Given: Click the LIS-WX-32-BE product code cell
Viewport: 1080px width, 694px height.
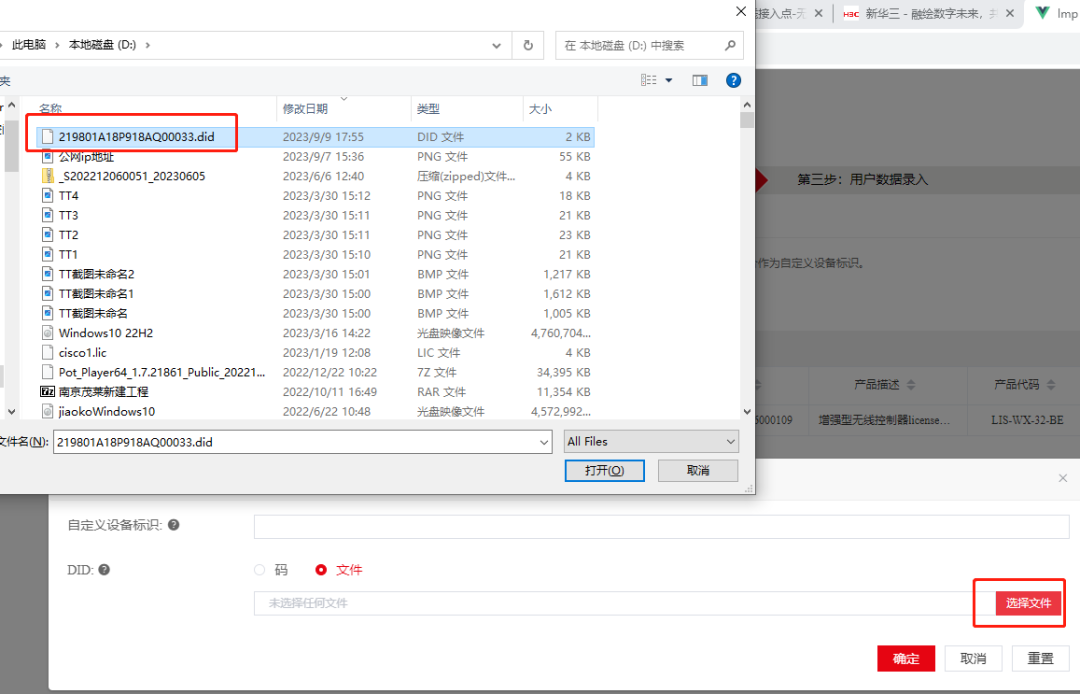Looking at the screenshot, I should [x=1027, y=420].
